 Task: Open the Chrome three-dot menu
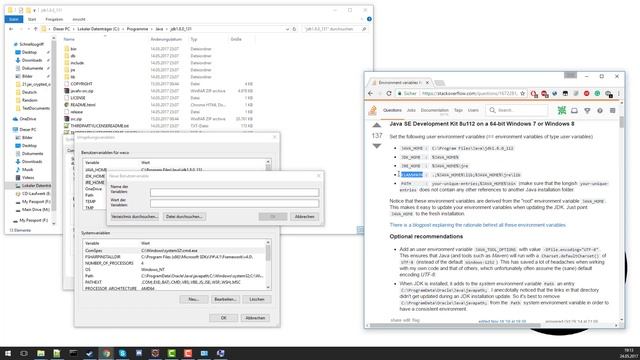(619, 93)
